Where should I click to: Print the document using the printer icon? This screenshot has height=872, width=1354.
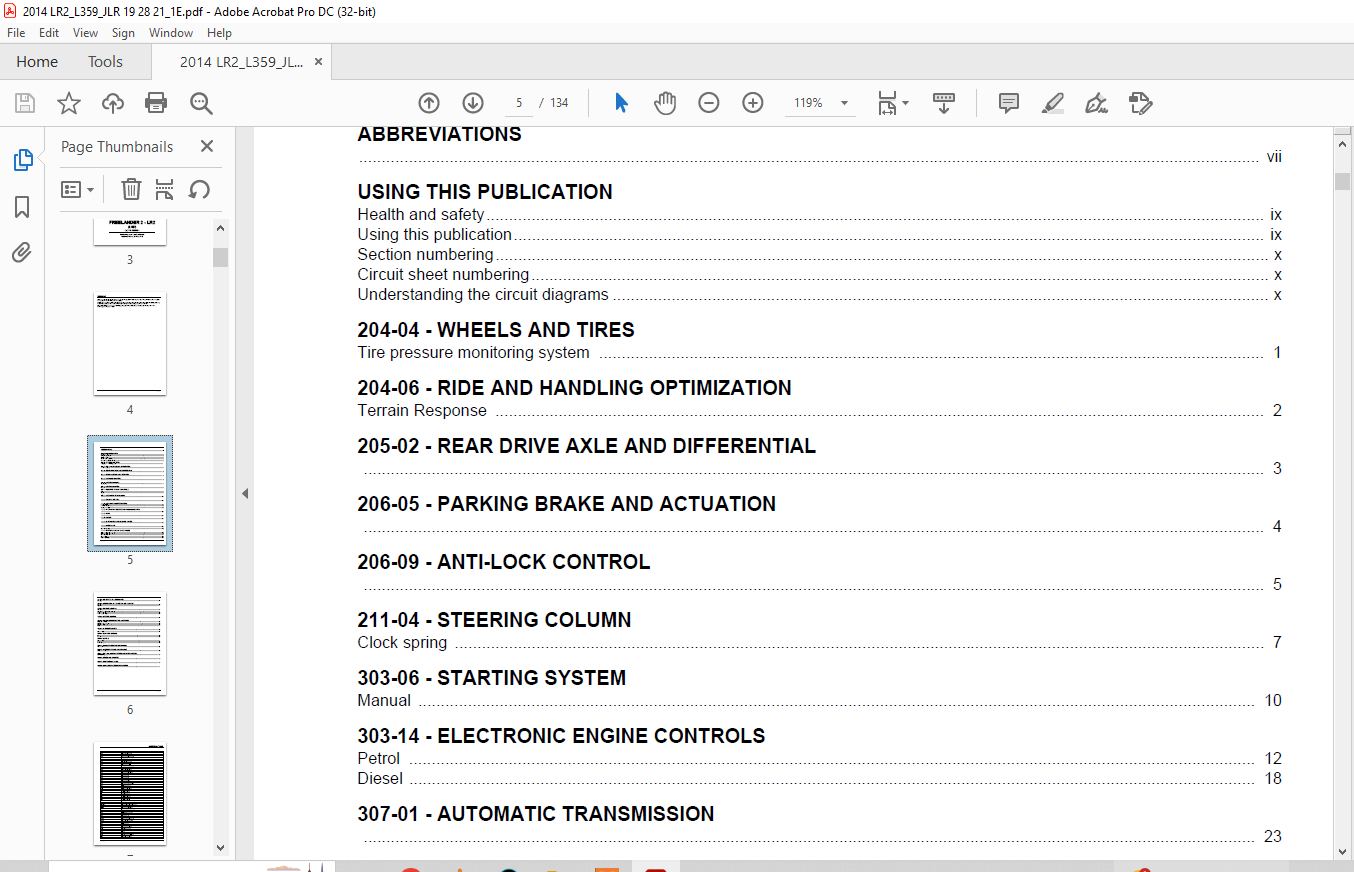156,103
